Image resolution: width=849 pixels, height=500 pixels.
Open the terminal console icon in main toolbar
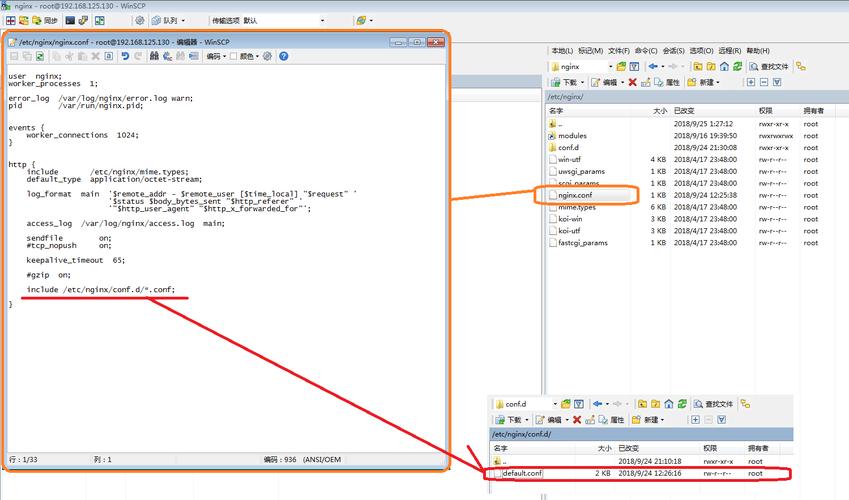70,21
